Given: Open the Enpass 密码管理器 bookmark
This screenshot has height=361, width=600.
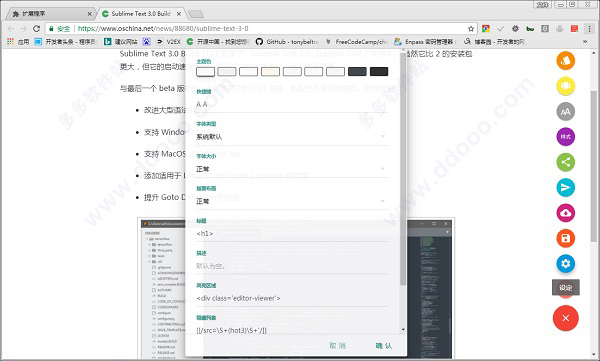Looking at the screenshot, I should (424, 41).
